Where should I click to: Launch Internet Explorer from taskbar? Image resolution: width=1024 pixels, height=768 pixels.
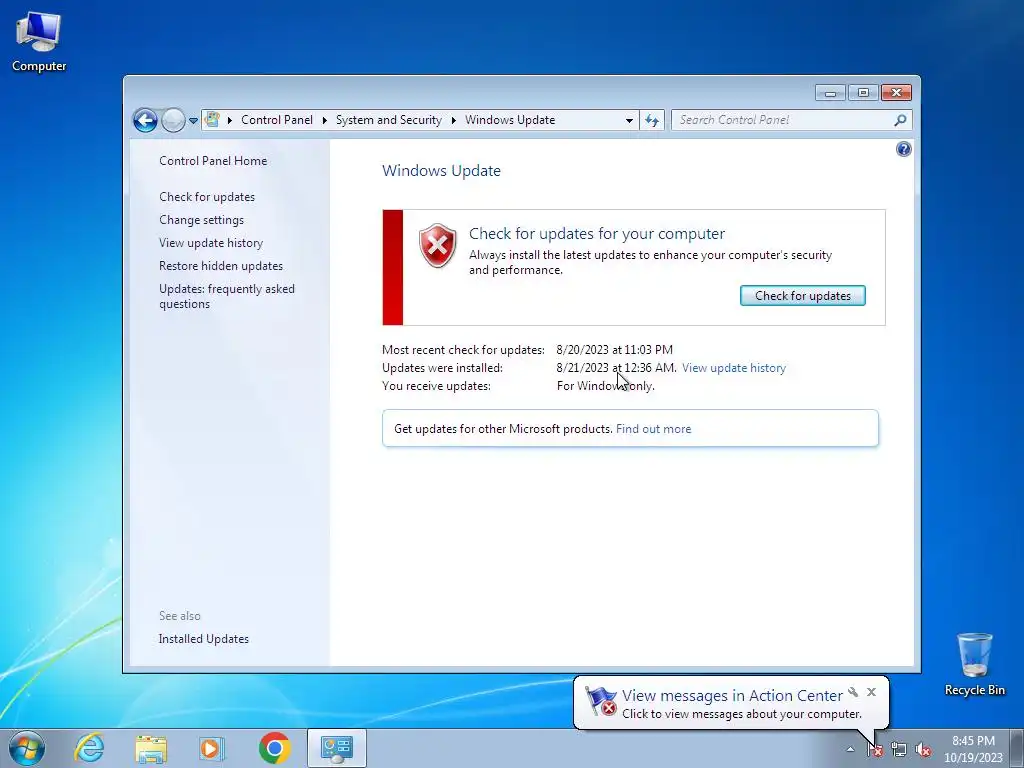coord(89,748)
